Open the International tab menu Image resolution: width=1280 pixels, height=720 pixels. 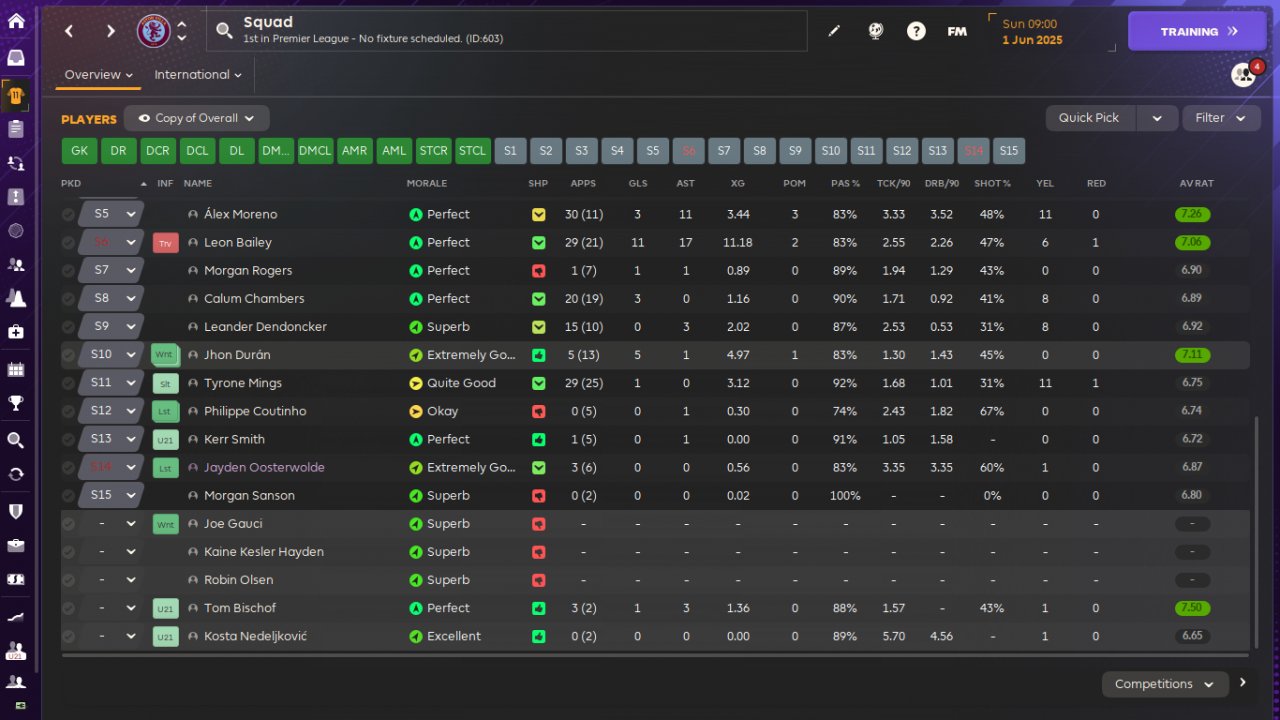[198, 75]
